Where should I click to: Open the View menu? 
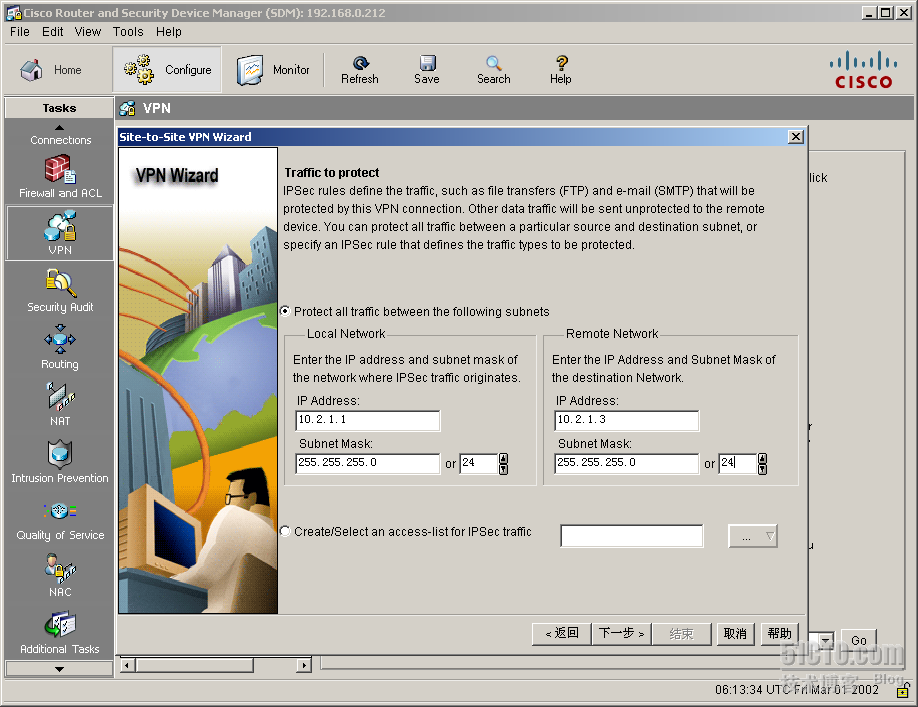pyautogui.click(x=88, y=32)
